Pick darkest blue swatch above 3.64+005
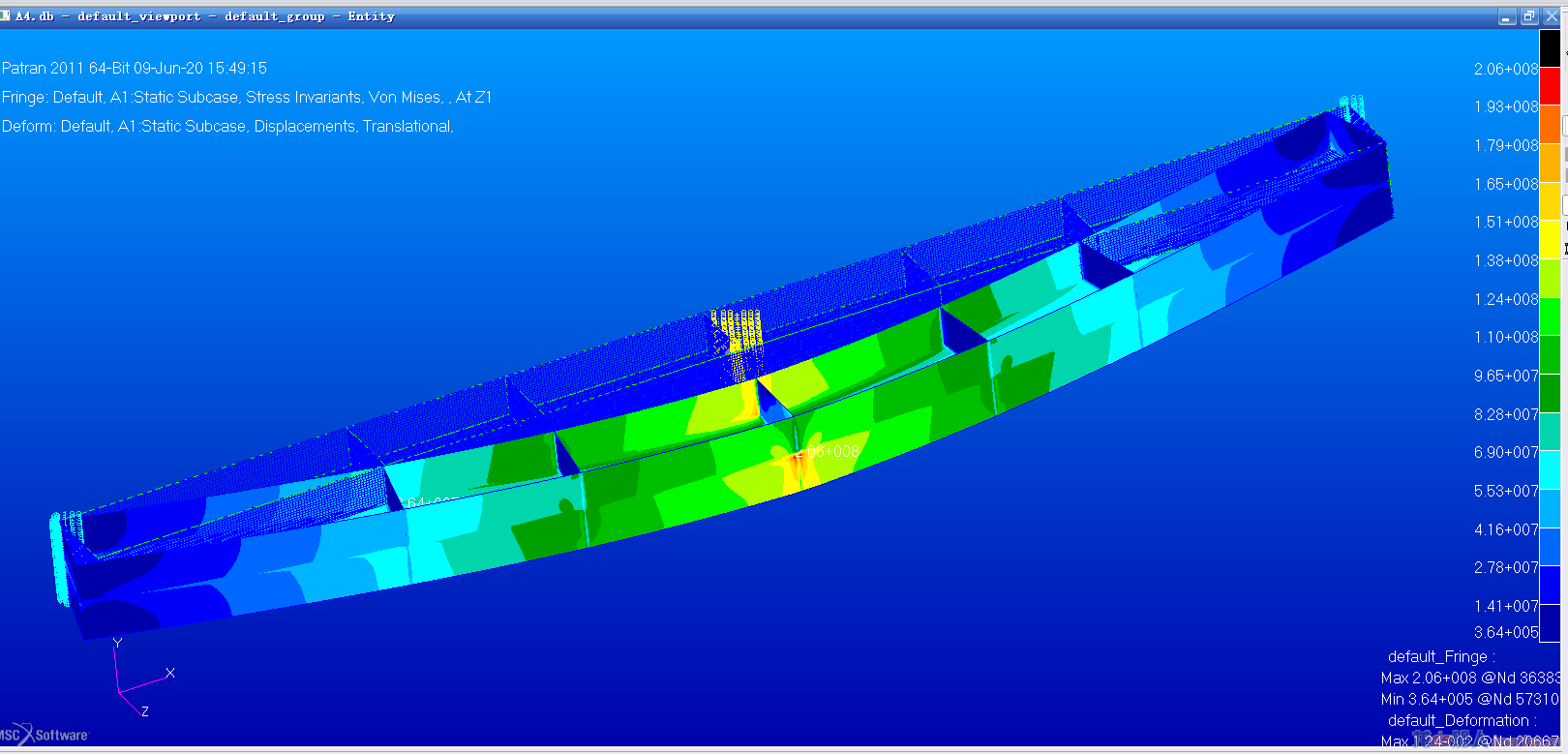This screenshot has width=1568, height=754. (1550, 622)
